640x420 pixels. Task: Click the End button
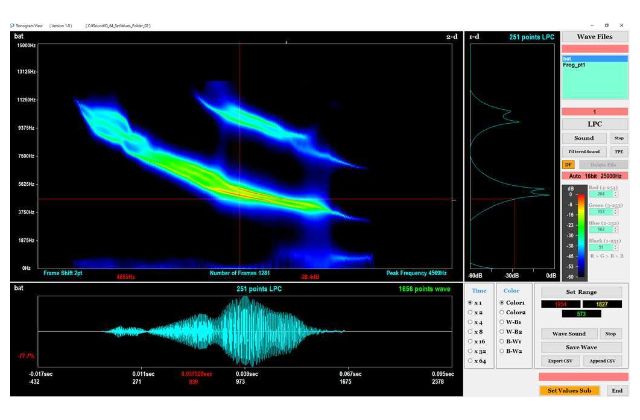point(617,391)
